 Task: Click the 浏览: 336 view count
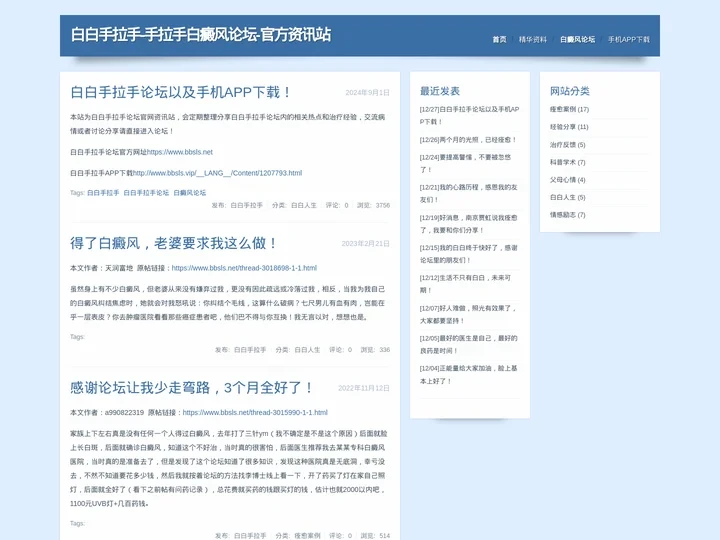[375, 350]
